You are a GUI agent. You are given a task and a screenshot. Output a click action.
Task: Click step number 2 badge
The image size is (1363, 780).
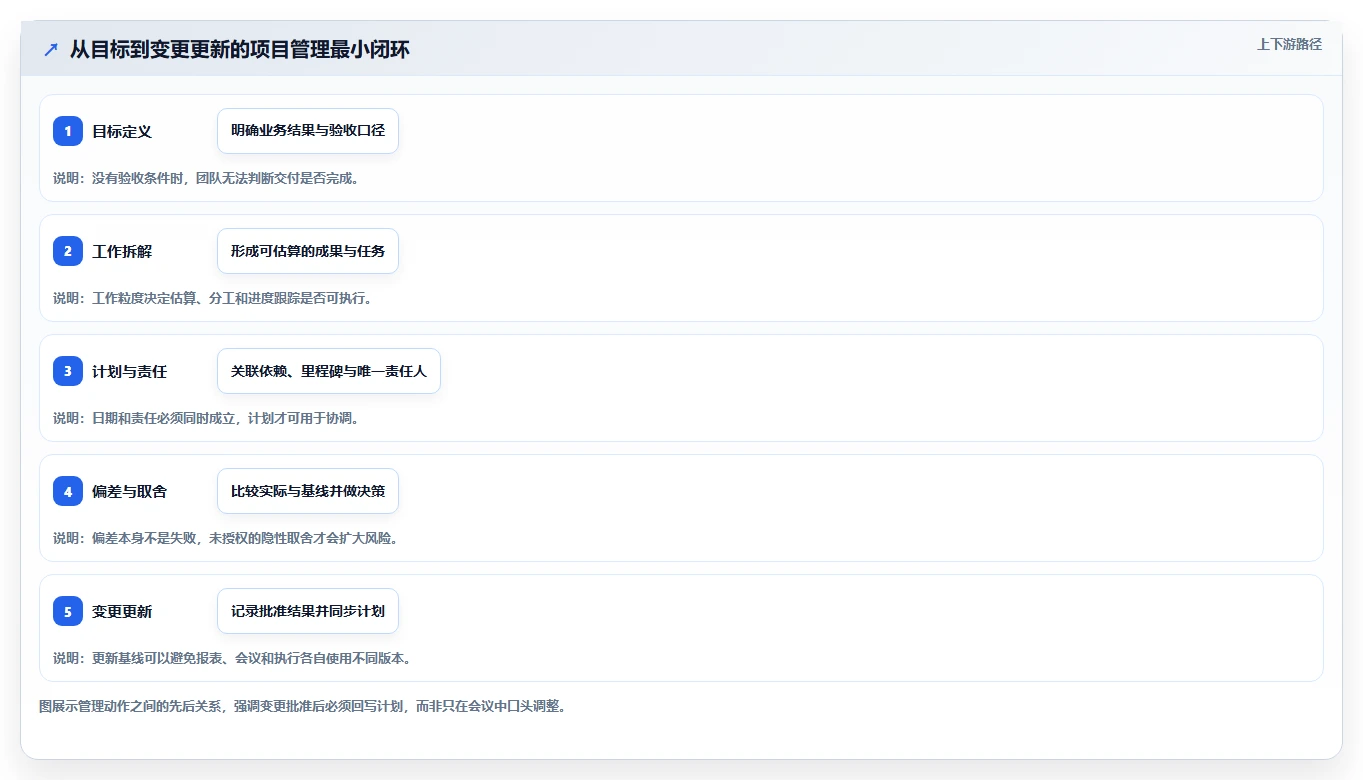68,251
